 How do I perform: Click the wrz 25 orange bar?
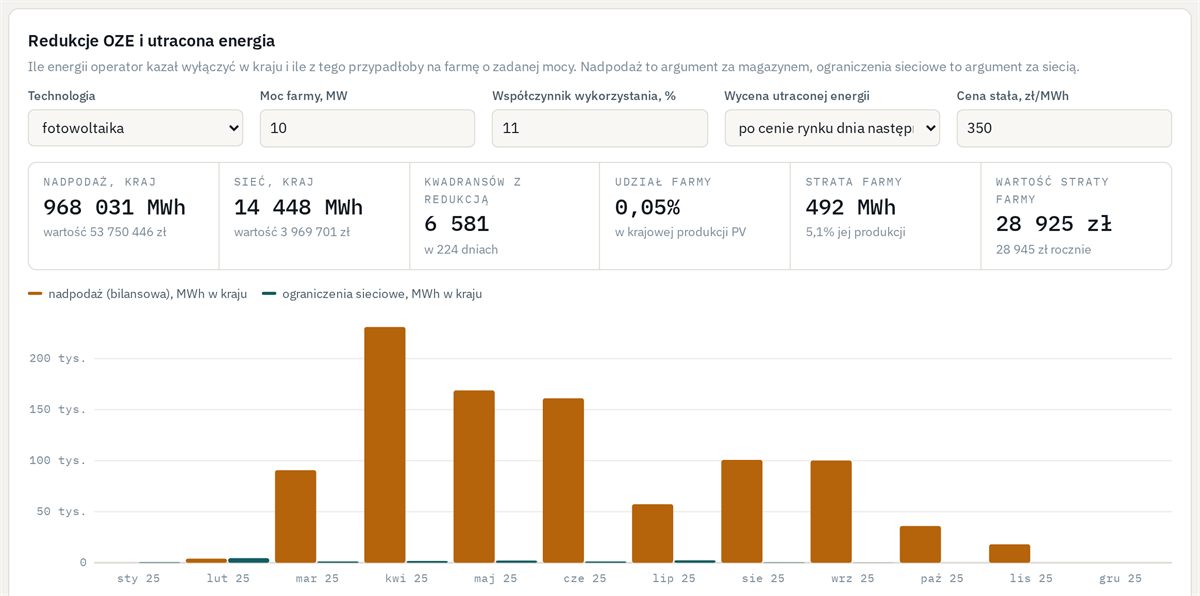pyautogui.click(x=831, y=511)
